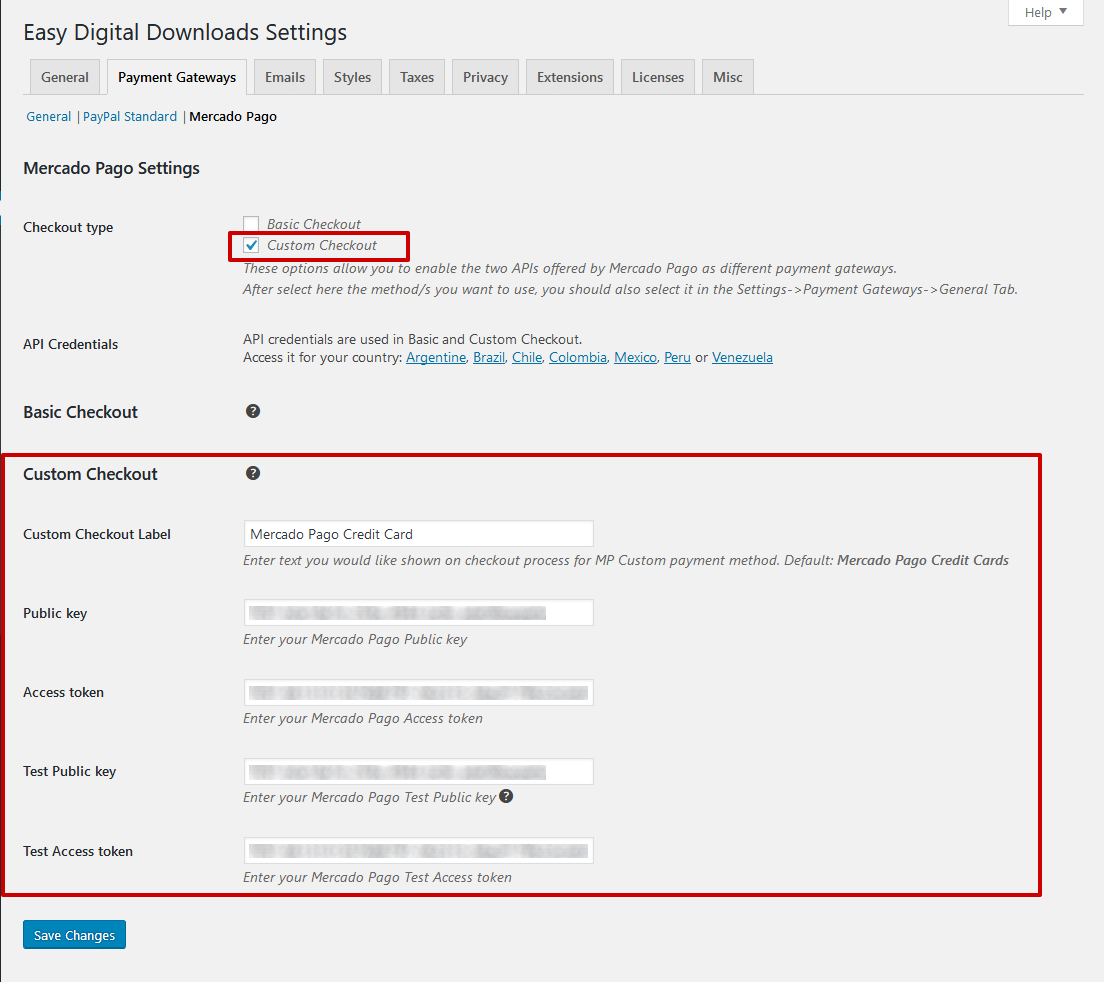Click the Easy Digital Downloads Settings title
This screenshot has width=1104, height=982.
point(185,32)
